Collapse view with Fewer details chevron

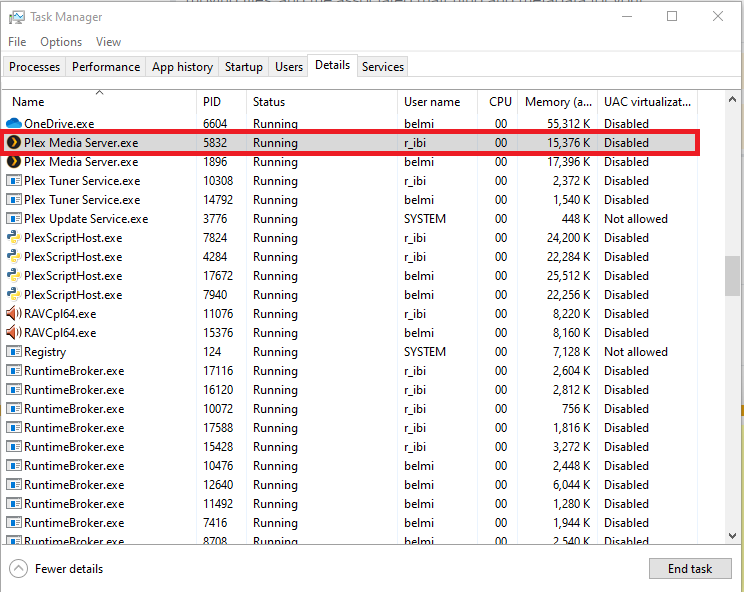click(x=19, y=568)
